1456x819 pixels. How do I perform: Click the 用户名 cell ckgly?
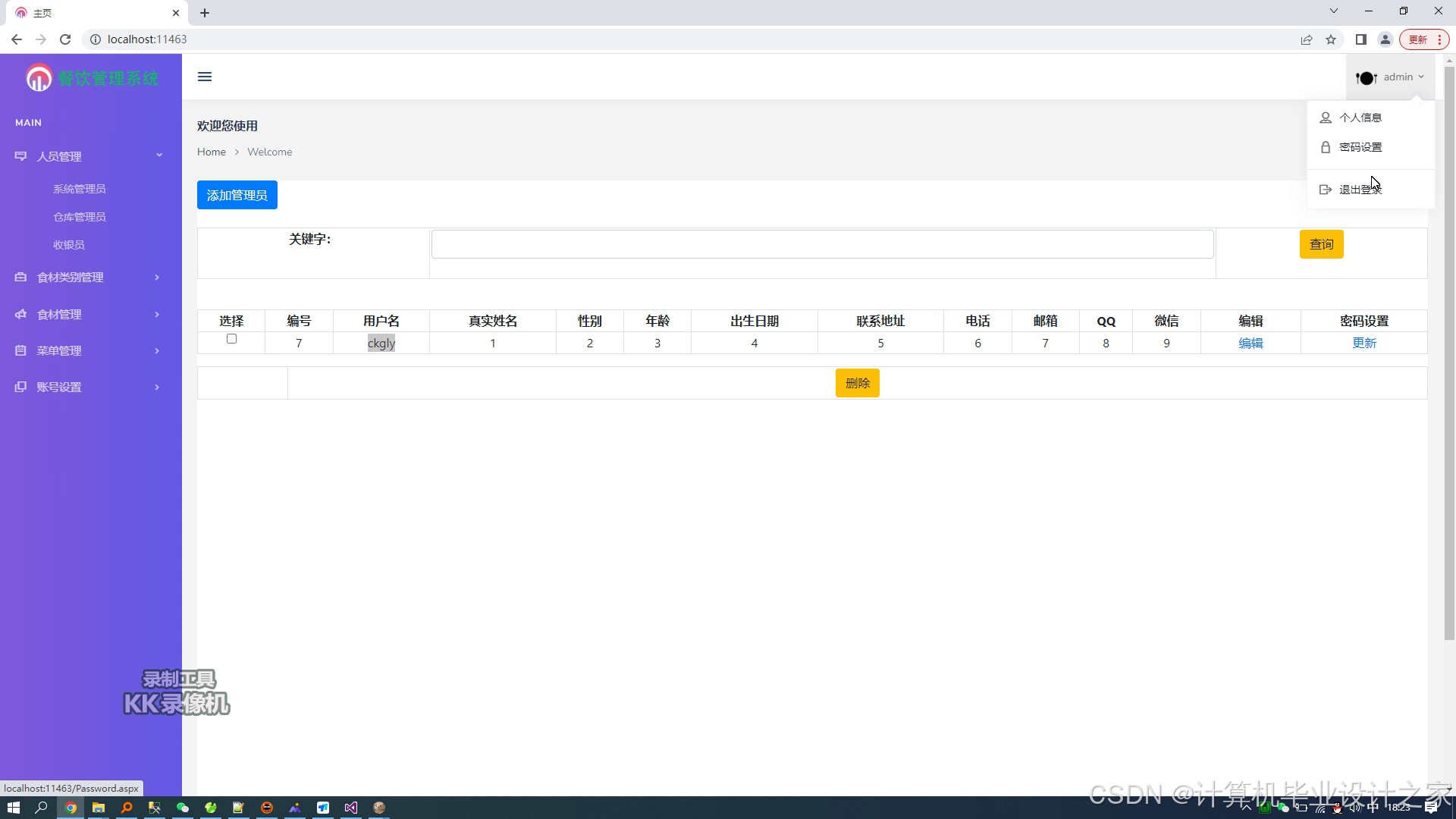(x=381, y=344)
